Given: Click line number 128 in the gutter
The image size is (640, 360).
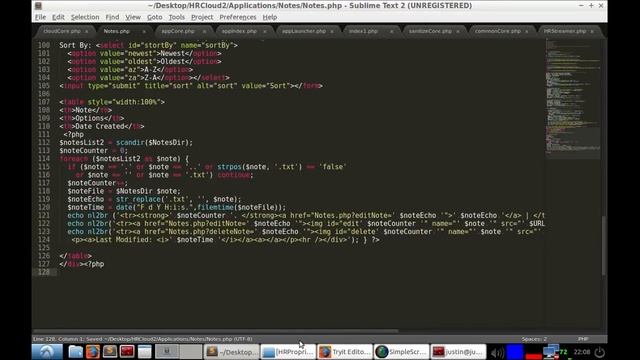Looking at the screenshot, I should pos(44,272).
